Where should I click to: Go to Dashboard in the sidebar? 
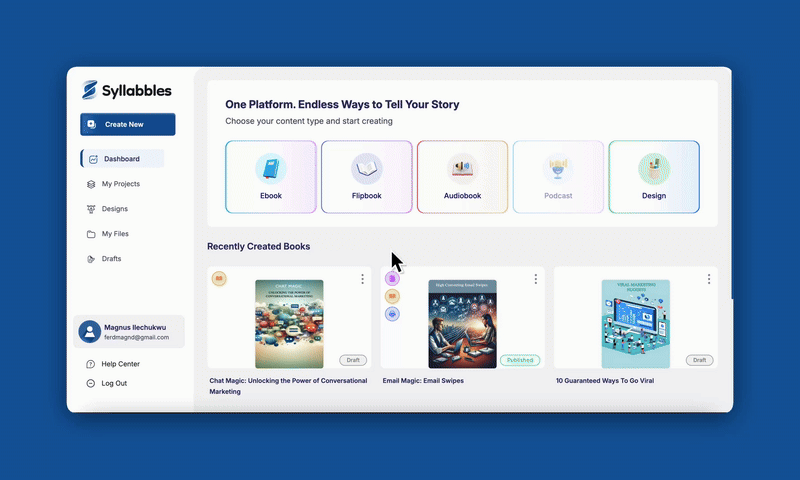click(x=122, y=159)
